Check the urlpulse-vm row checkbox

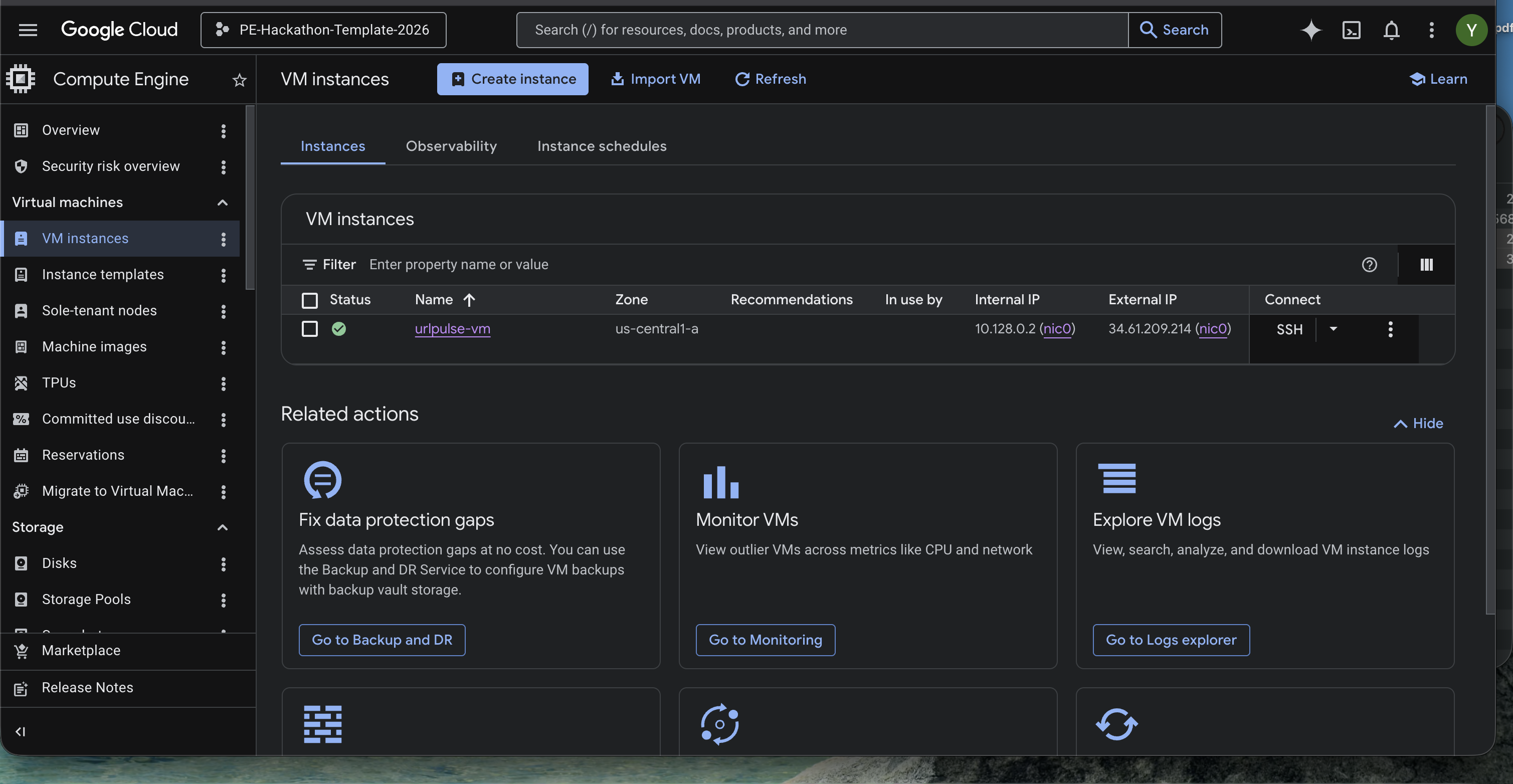coord(309,329)
